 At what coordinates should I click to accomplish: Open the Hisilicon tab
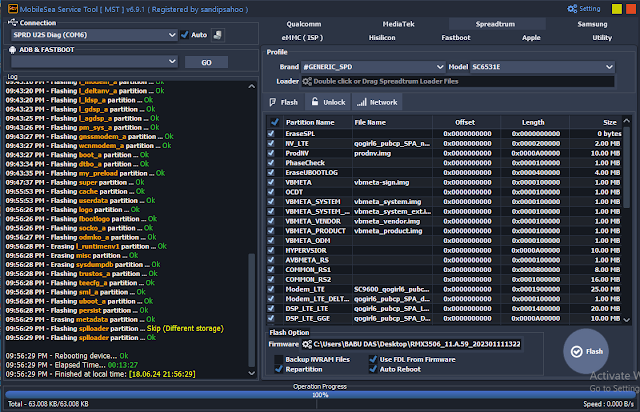[382, 38]
